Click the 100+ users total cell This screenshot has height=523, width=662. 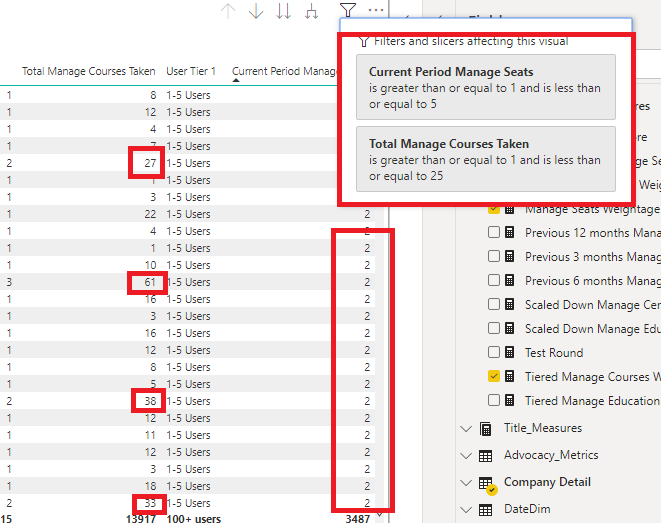tap(193, 519)
